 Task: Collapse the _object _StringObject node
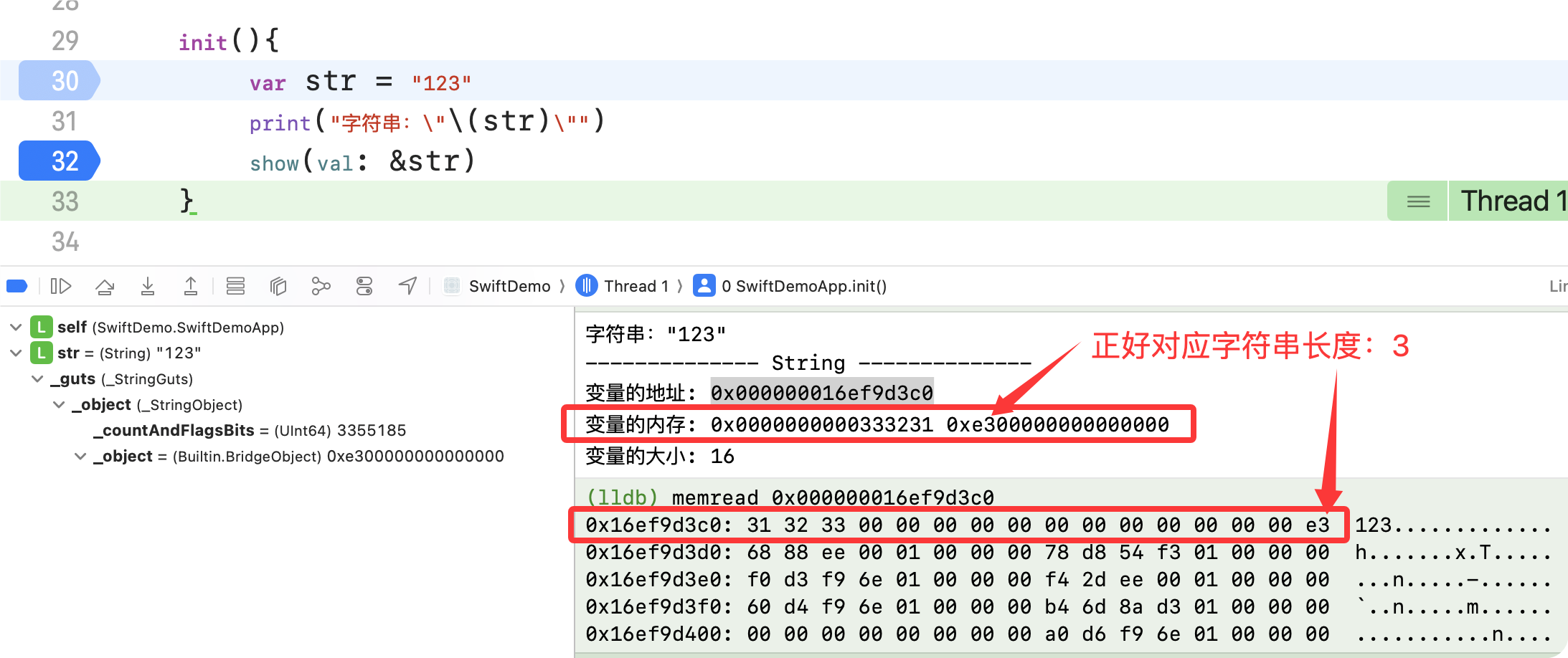click(59, 404)
